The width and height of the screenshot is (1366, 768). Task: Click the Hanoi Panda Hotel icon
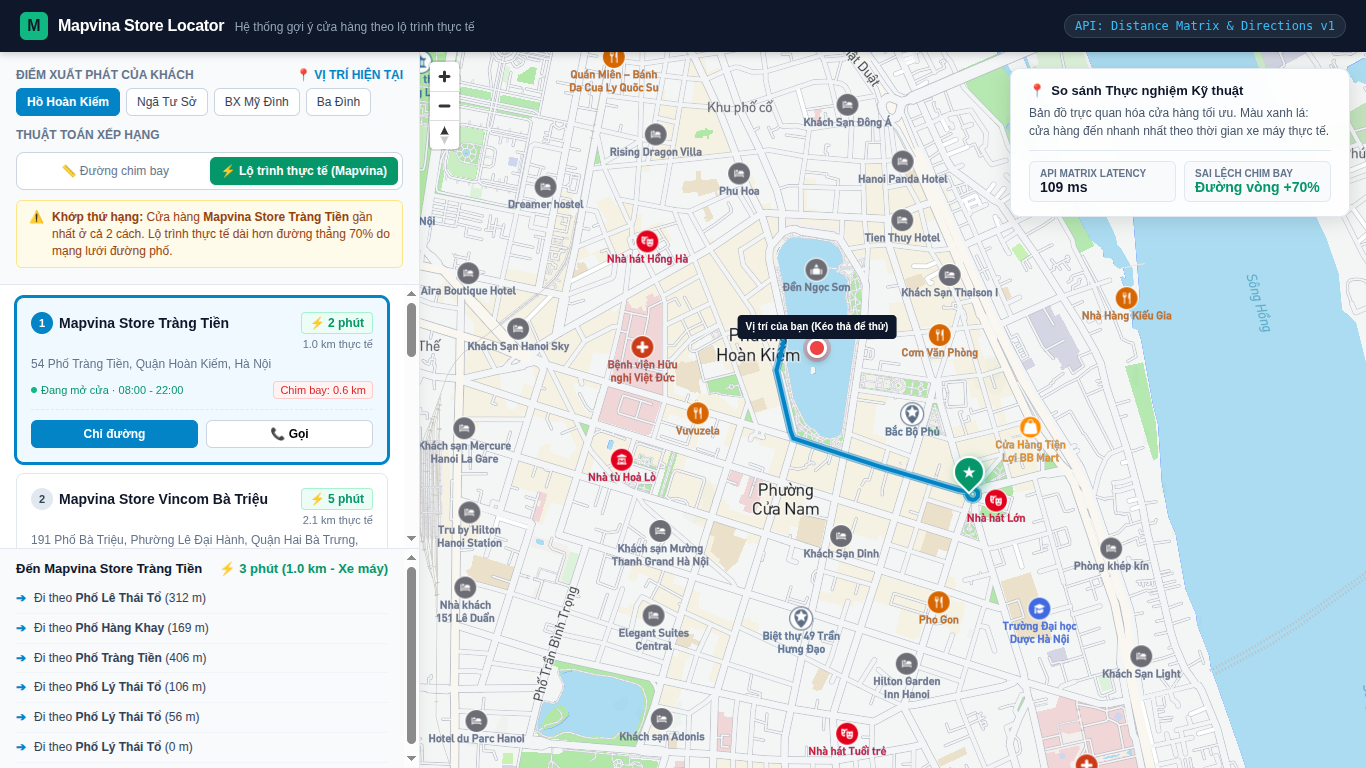coord(902,161)
